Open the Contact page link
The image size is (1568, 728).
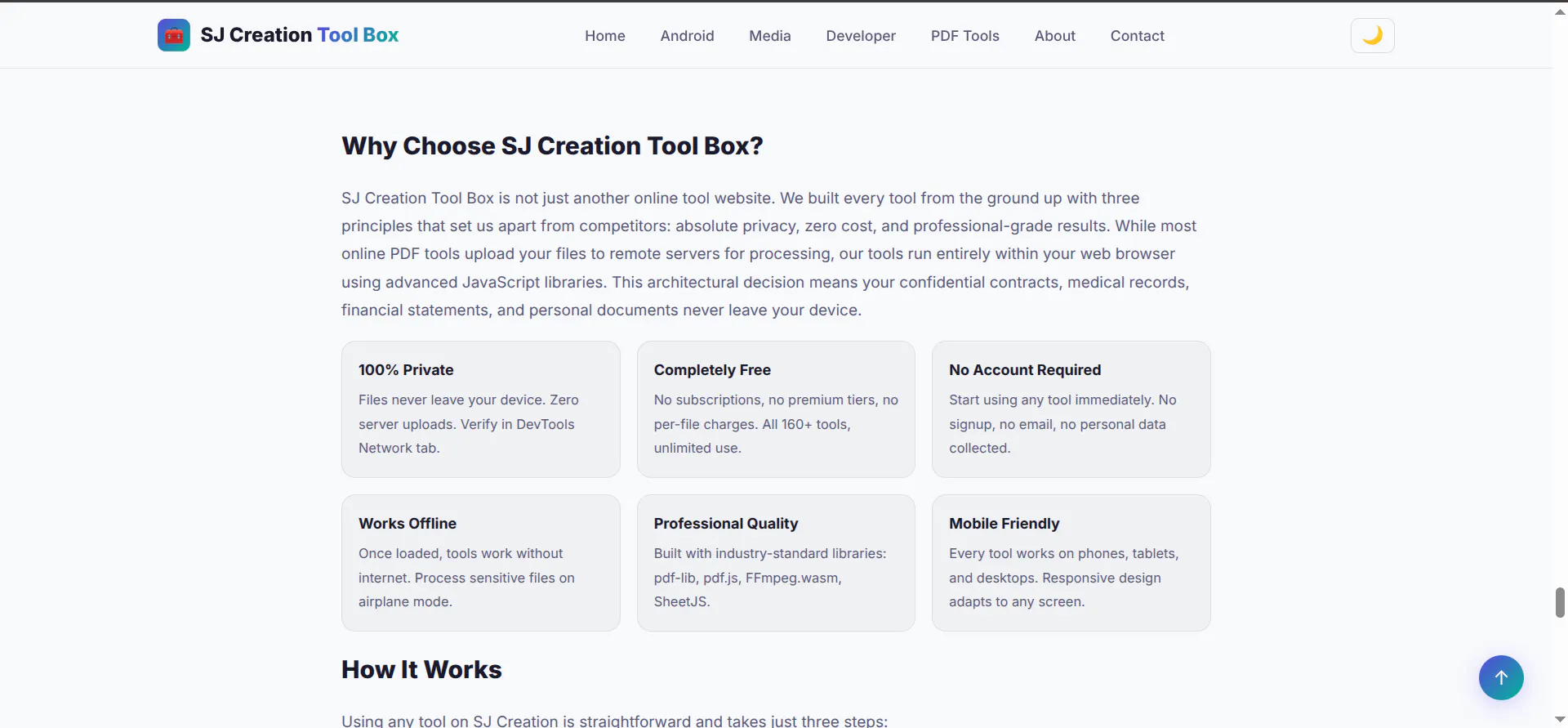[x=1138, y=36]
